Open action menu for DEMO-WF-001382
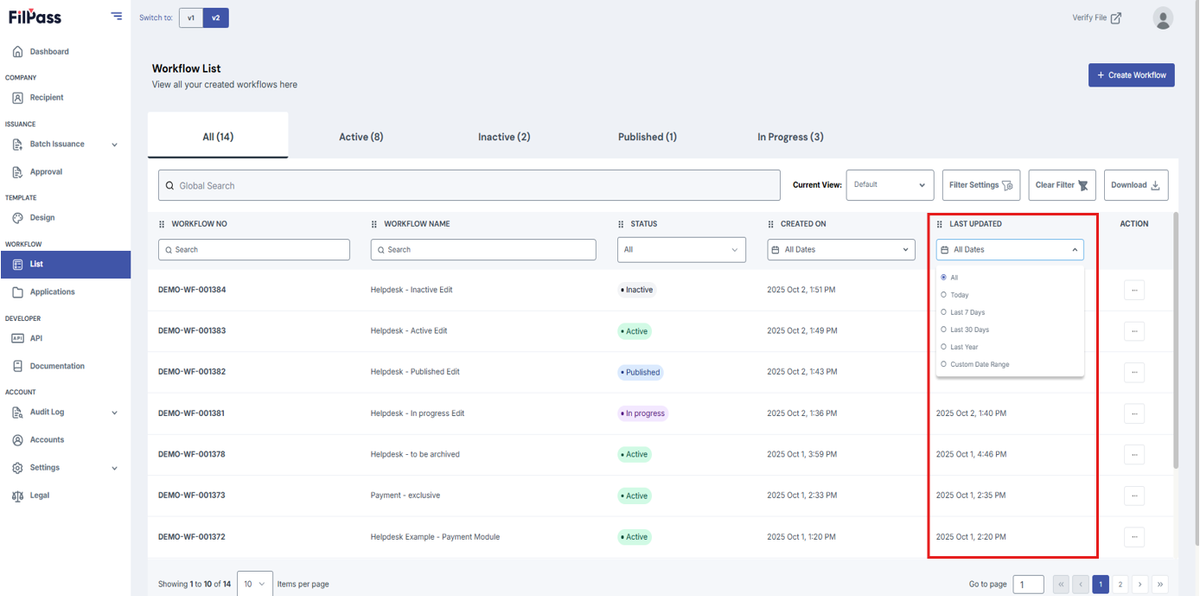Image resolution: width=1200 pixels, height=596 pixels. point(1134,372)
